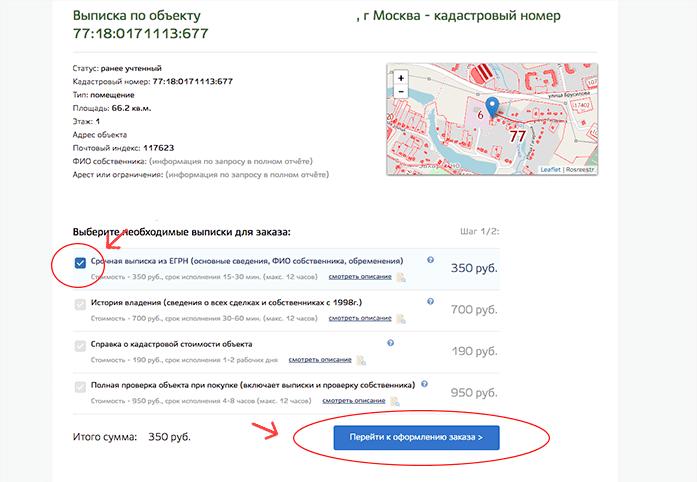
Task: Click the region number 77 on map
Action: 517,136
